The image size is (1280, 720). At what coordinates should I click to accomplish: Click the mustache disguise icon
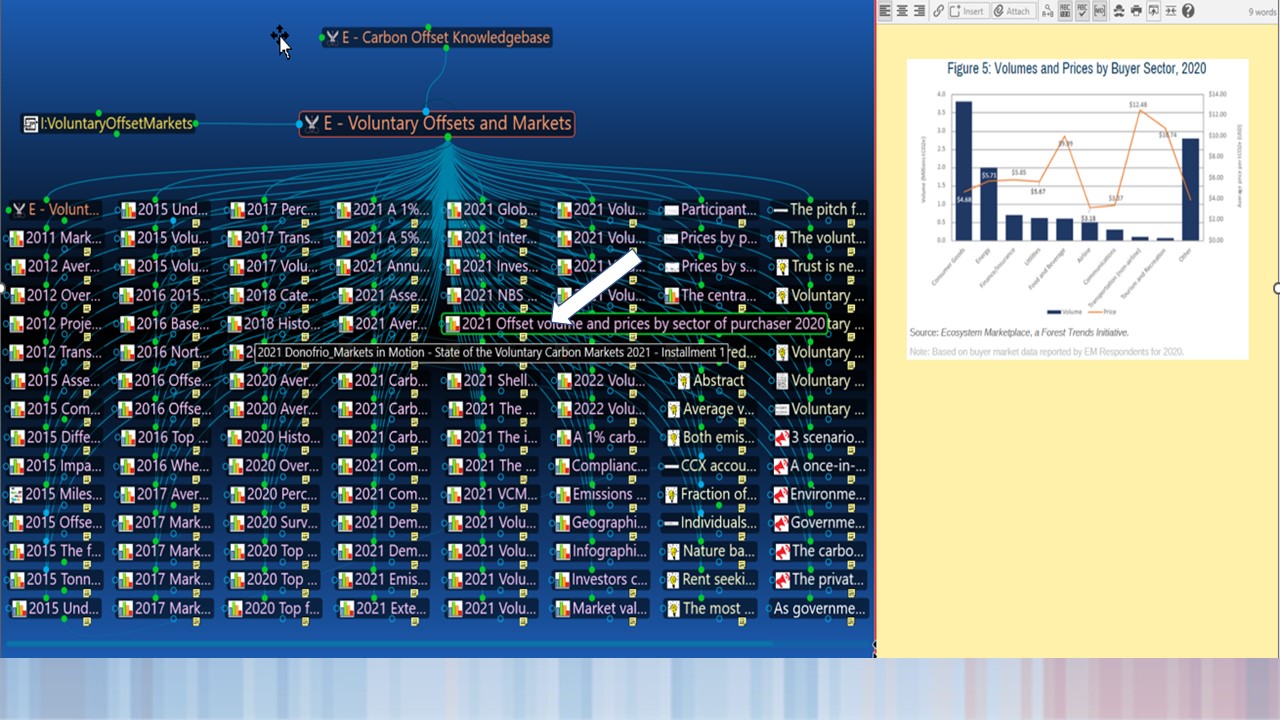(1119, 11)
